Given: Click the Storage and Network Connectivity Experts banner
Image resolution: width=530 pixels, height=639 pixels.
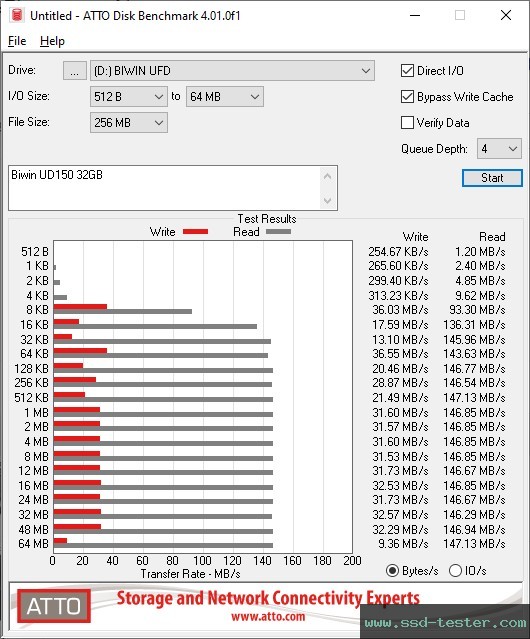Looking at the screenshot, I should 268,598.
